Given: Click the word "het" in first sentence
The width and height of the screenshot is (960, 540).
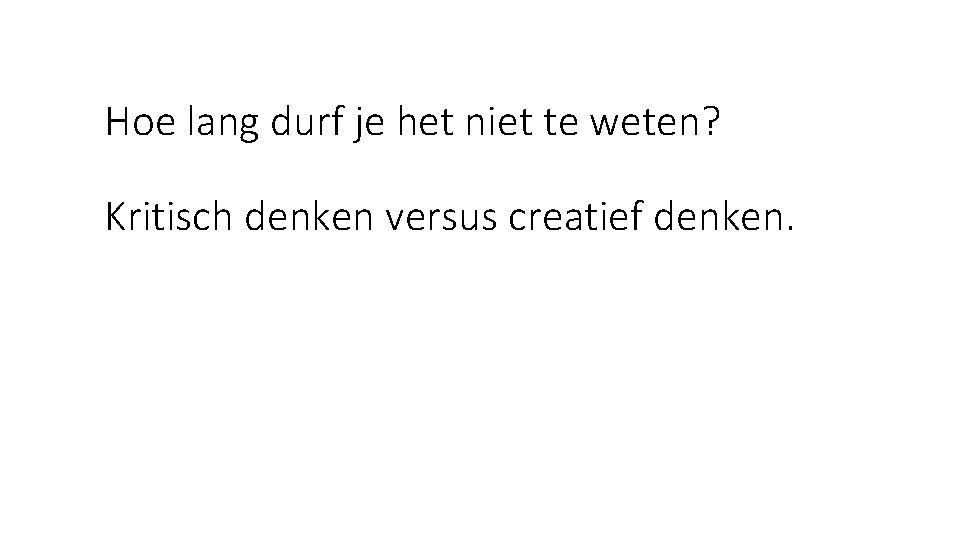Looking at the screenshot, I should click(425, 121).
